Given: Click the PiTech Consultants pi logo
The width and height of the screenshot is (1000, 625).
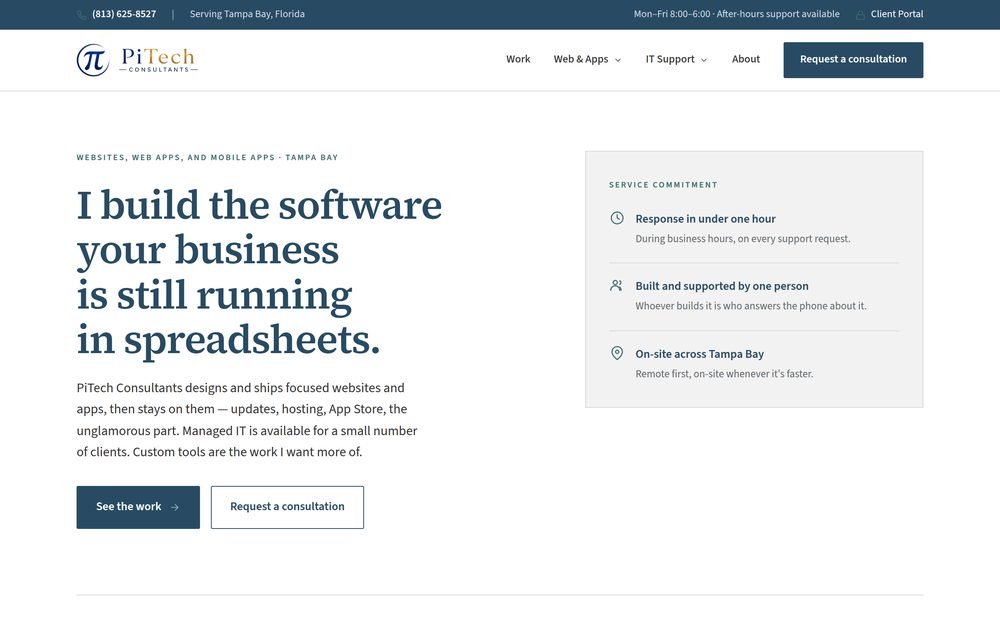Looking at the screenshot, I should 93,60.
